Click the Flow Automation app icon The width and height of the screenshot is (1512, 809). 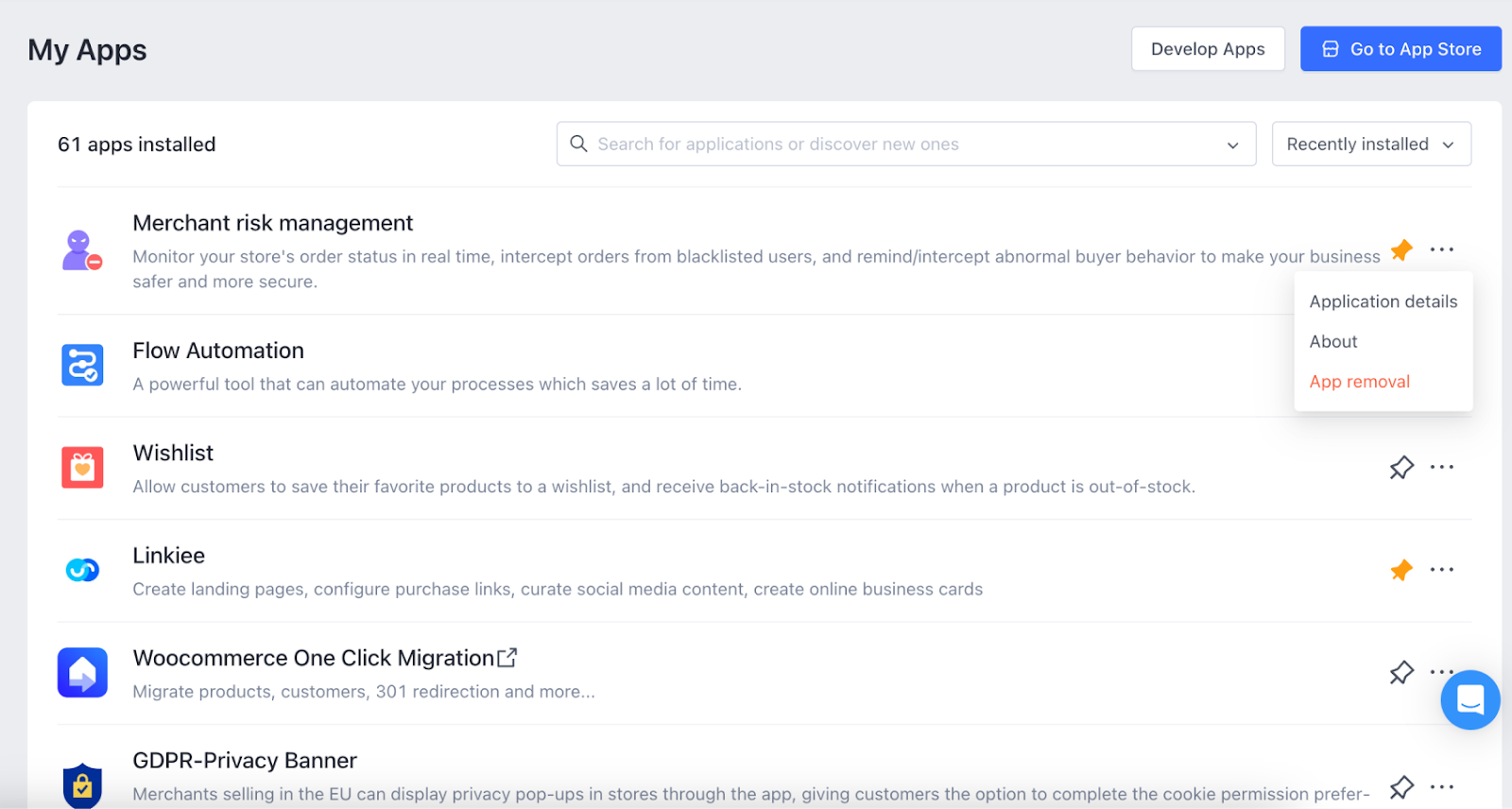82,365
